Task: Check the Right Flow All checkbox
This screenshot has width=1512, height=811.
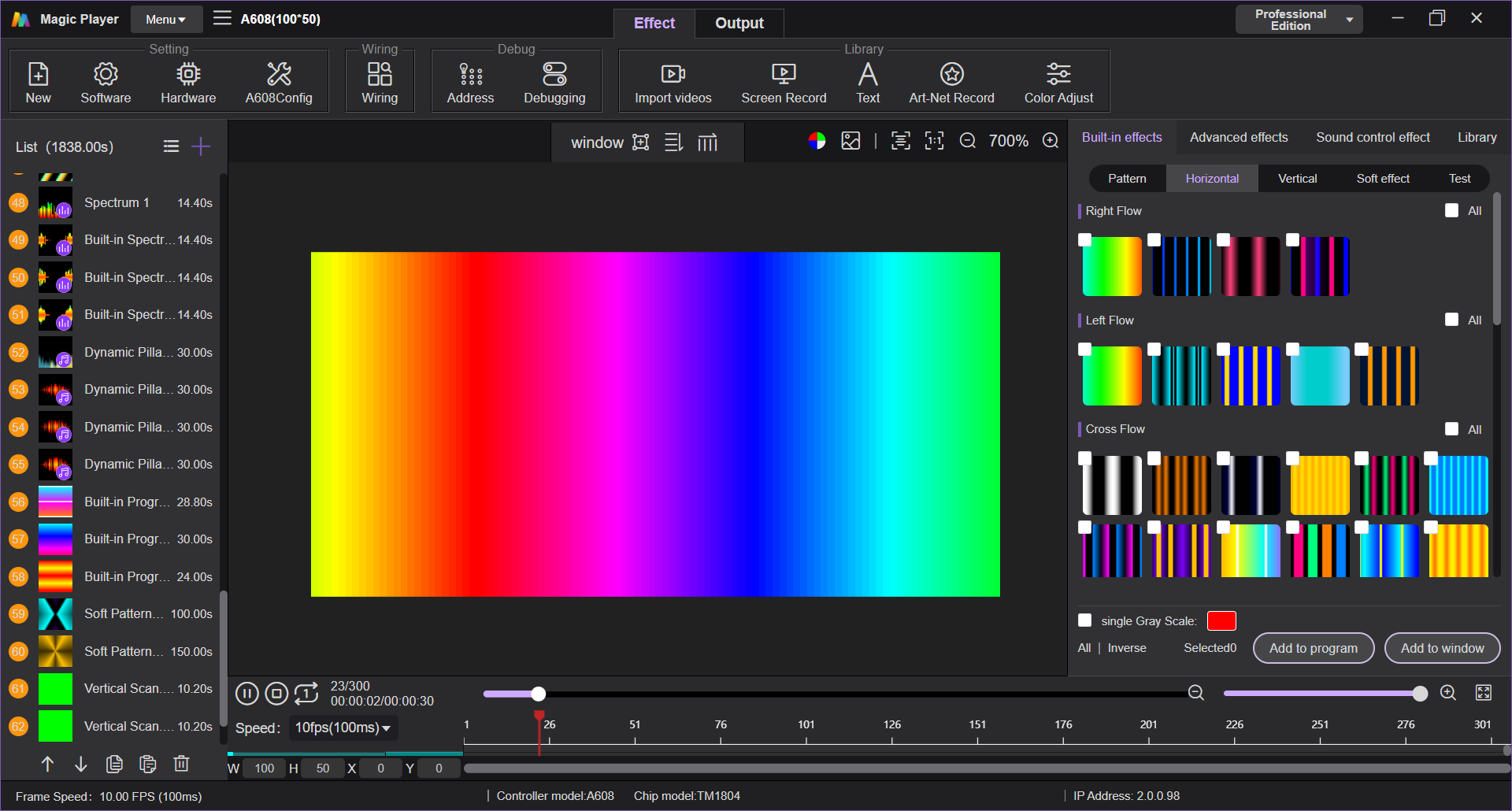Action: tap(1451, 210)
